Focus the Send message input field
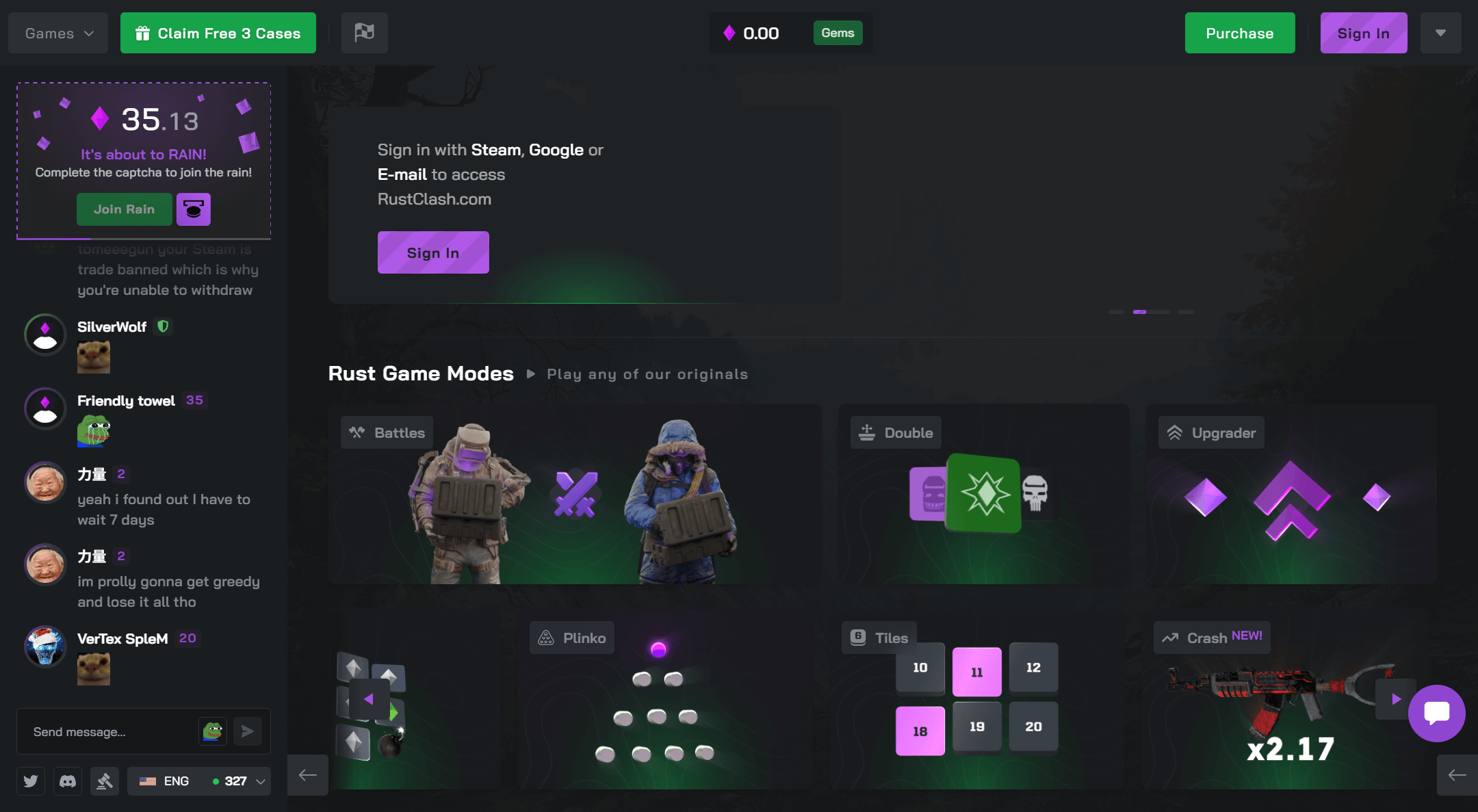The image size is (1478, 812). click(109, 732)
